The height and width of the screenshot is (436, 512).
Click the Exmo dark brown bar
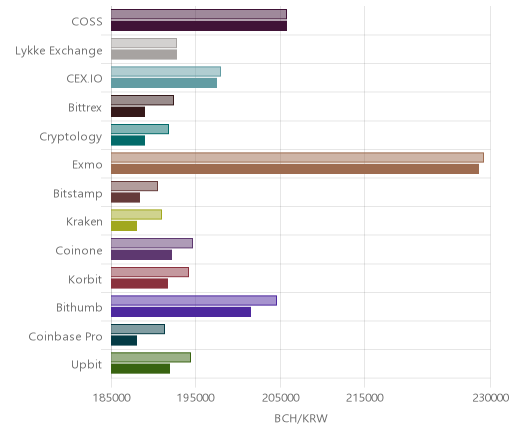pos(295,169)
